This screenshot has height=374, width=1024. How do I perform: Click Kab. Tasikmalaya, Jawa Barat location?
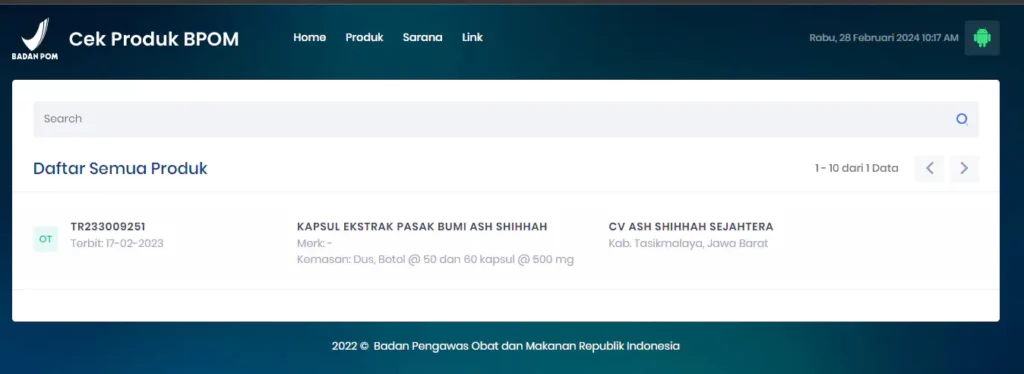pos(688,243)
